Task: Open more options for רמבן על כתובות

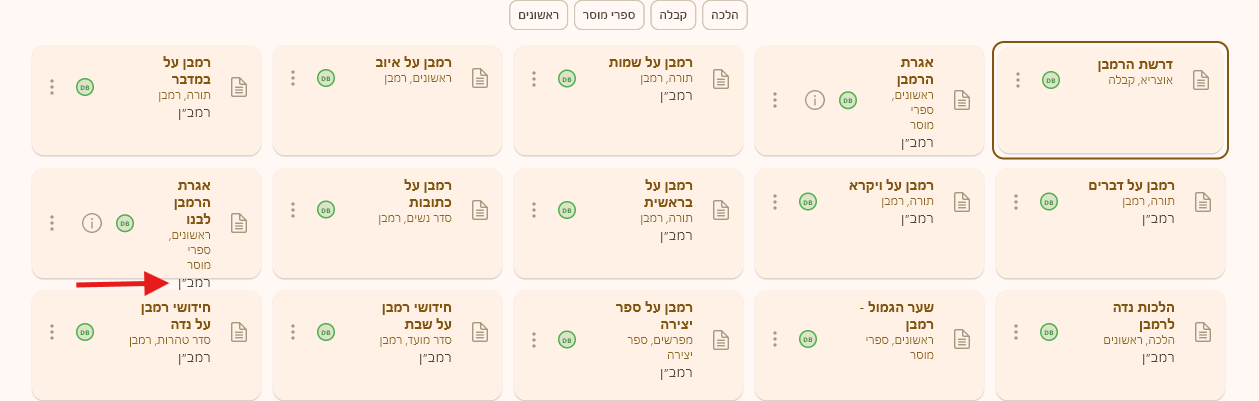Action: click(293, 210)
